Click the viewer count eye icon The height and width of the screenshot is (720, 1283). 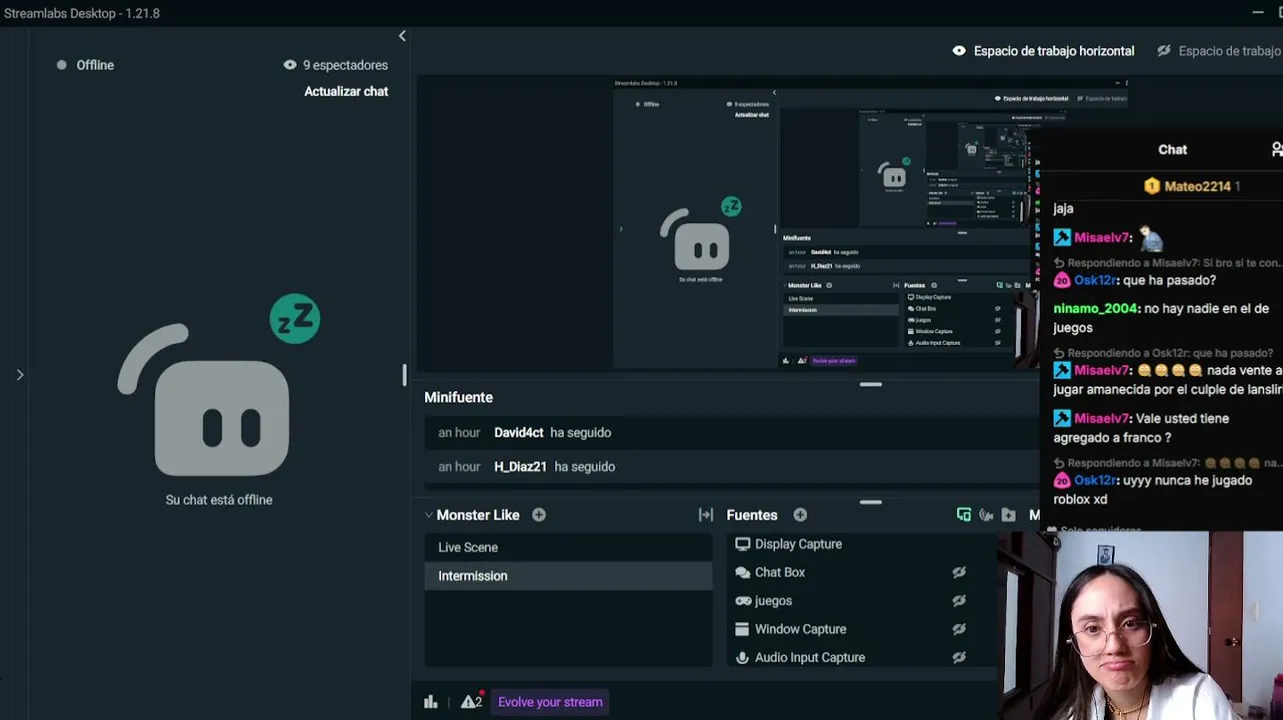click(x=290, y=65)
